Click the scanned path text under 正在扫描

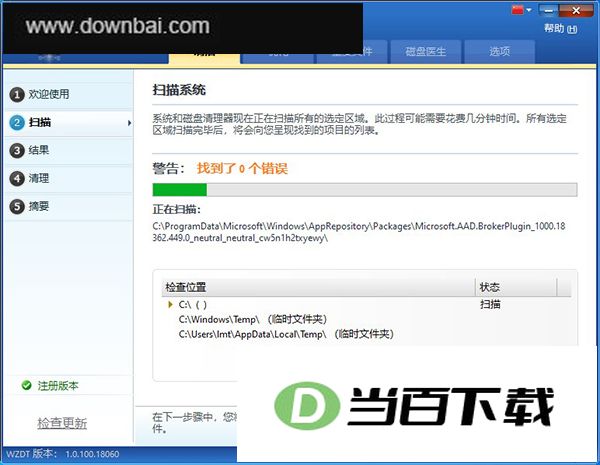point(359,232)
